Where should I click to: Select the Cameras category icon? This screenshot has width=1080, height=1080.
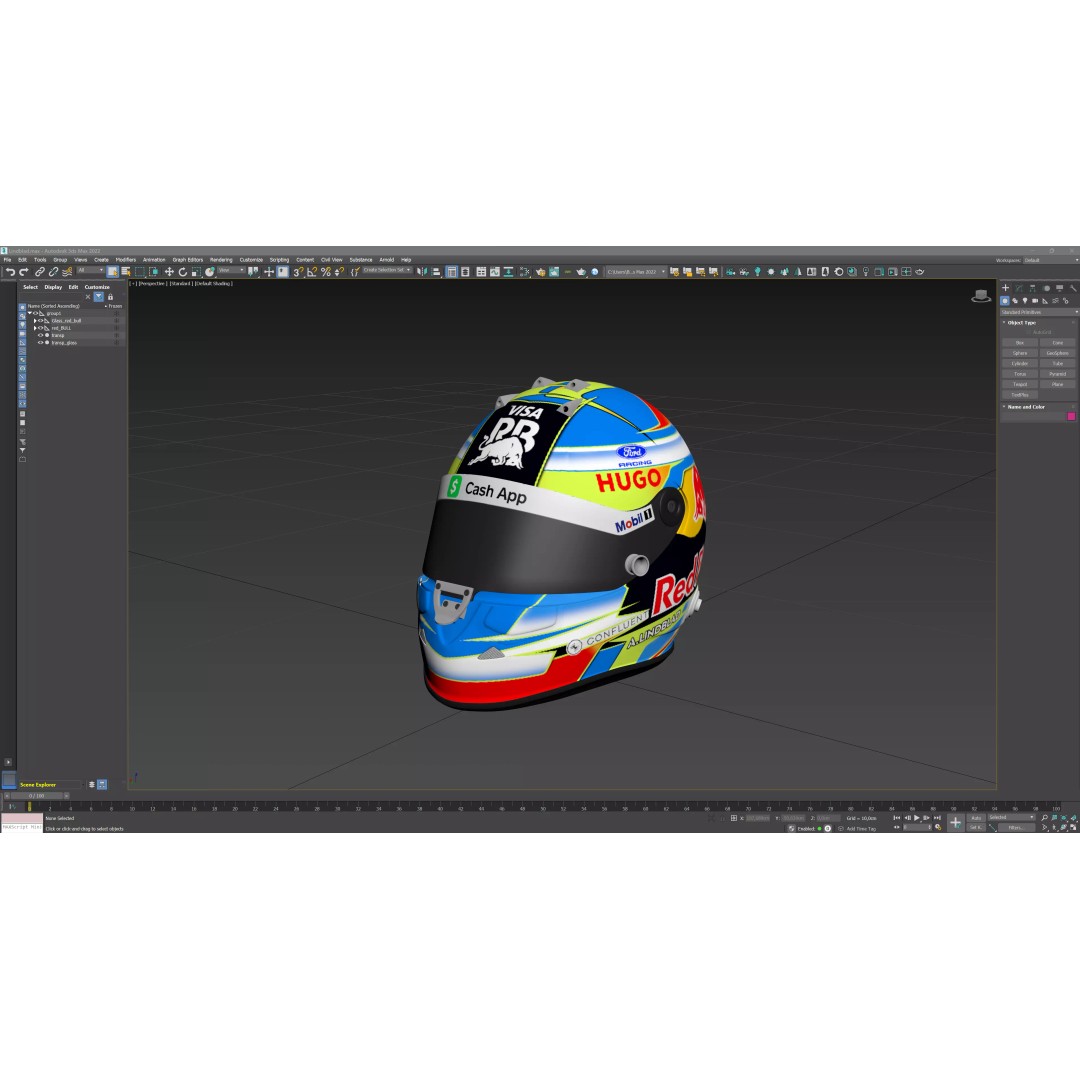[x=1035, y=301]
